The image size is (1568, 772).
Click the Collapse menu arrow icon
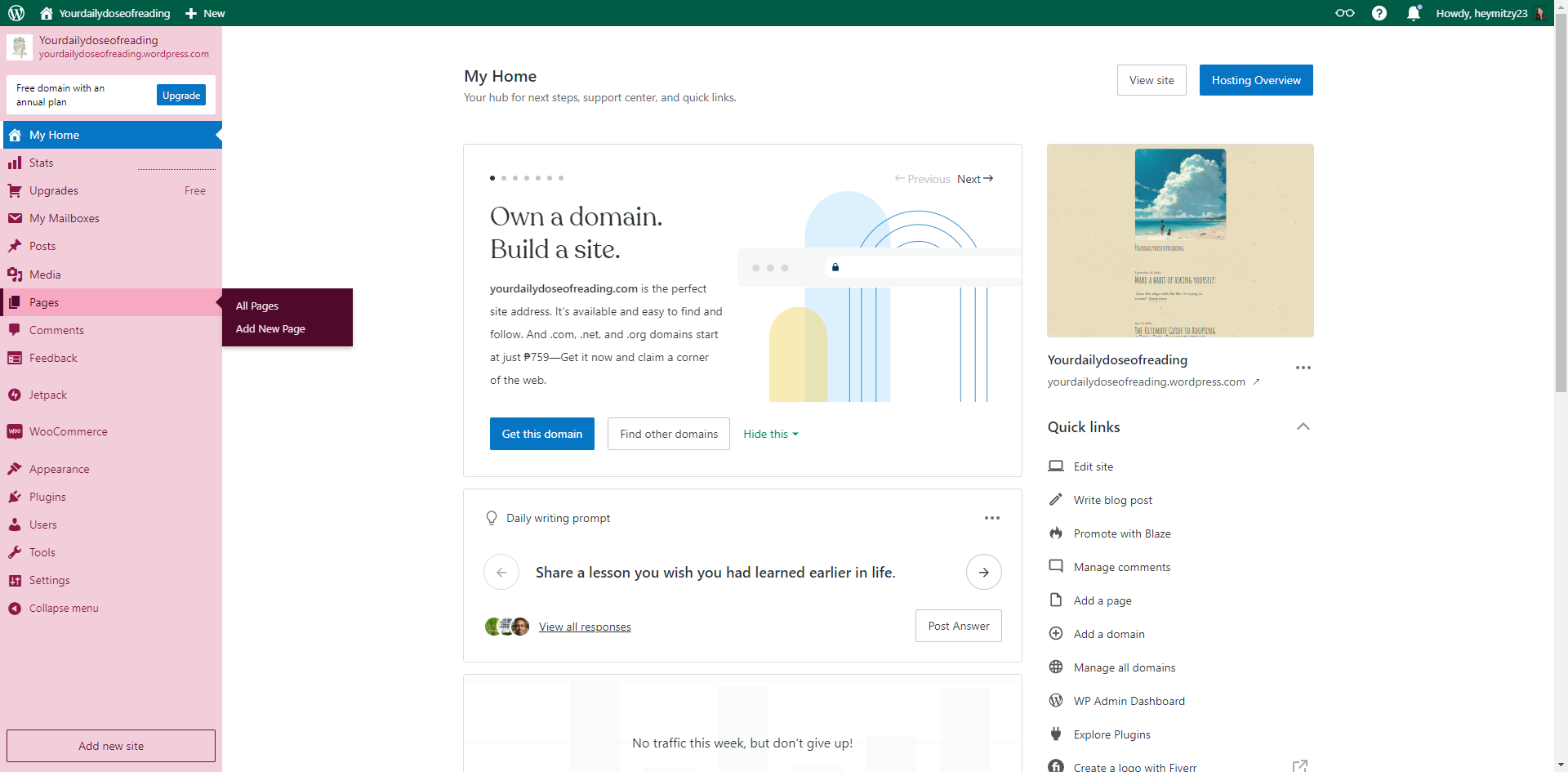(x=15, y=608)
